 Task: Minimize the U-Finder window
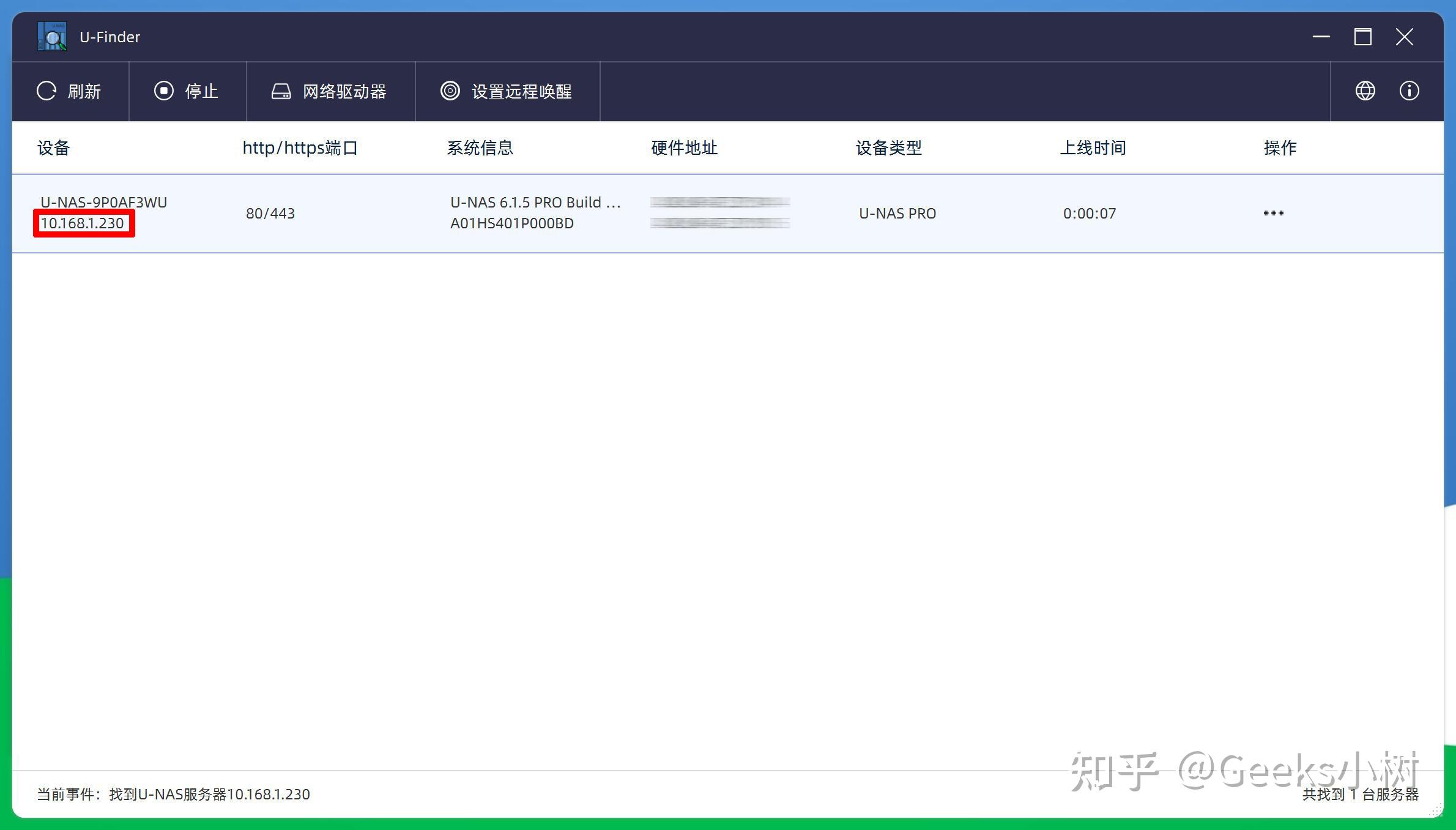[x=1321, y=37]
